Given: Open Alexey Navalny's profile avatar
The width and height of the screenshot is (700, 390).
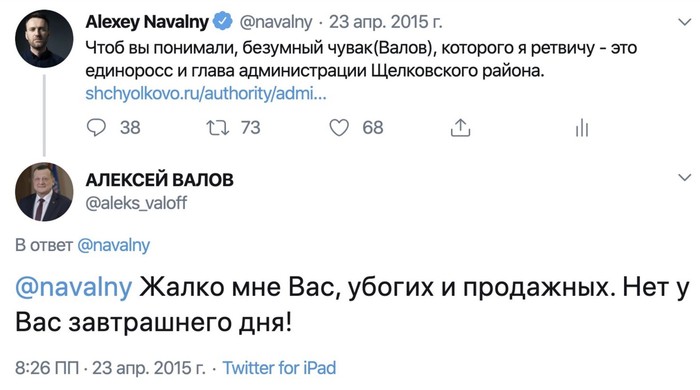Looking at the screenshot, I should pyautogui.click(x=44, y=39).
